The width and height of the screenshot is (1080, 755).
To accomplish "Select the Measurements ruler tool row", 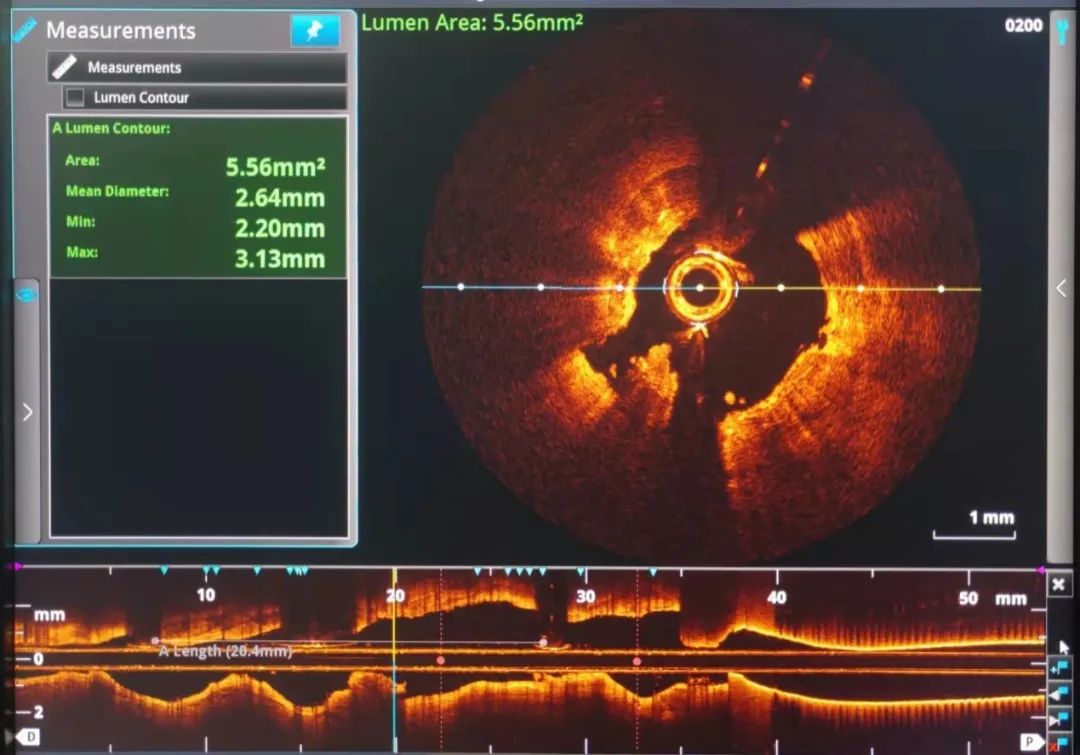I will [x=197, y=67].
